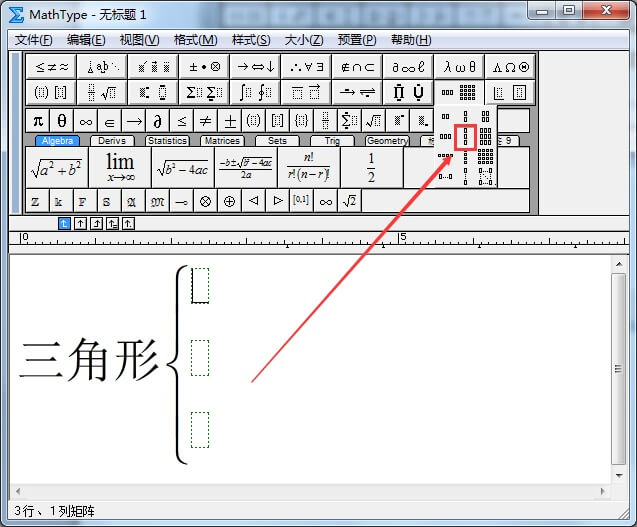
Task: Open the relational symbols palette (≤≠≈)
Action: point(51,67)
